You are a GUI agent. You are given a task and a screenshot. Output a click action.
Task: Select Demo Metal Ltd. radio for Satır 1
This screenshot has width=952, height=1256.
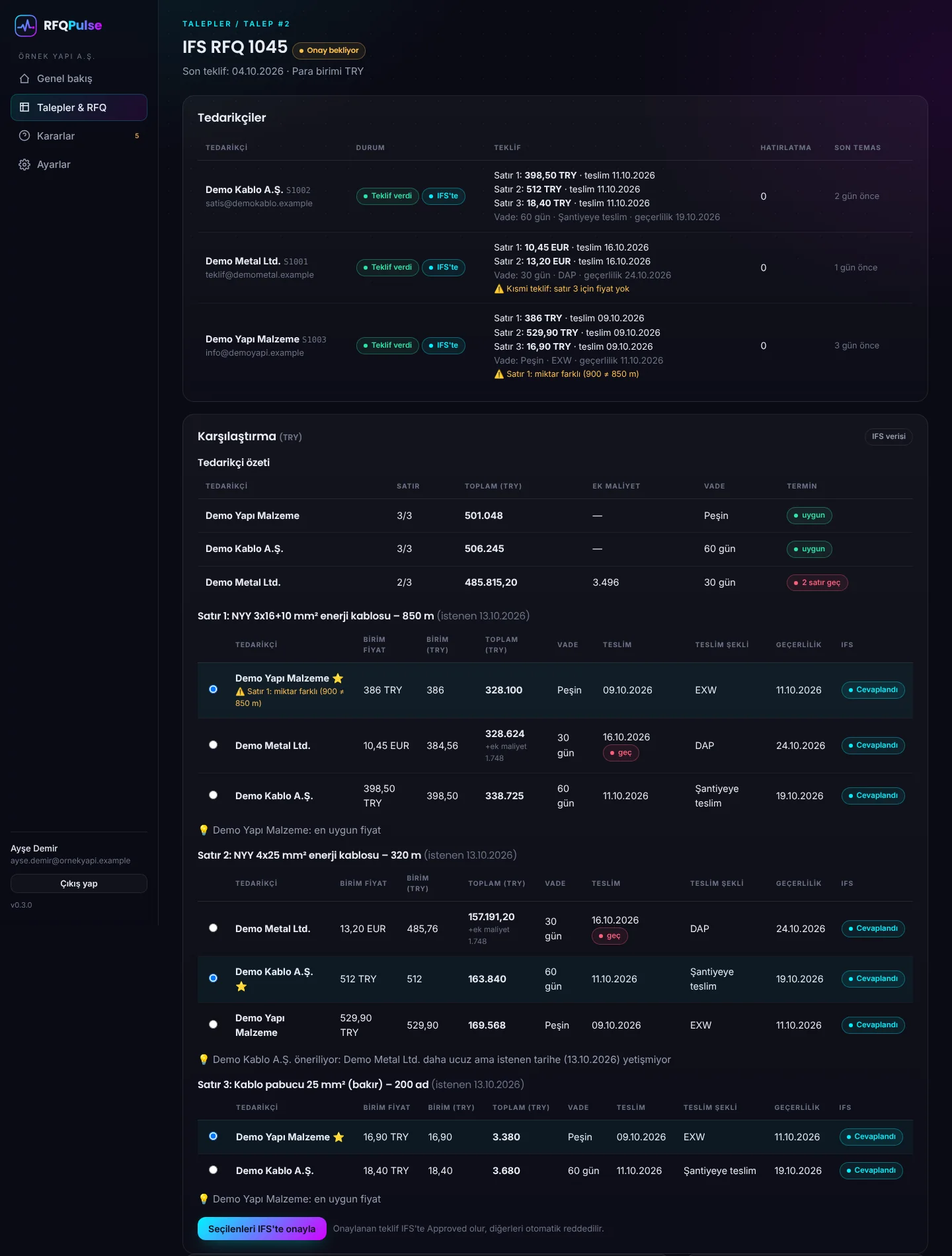pos(213,745)
